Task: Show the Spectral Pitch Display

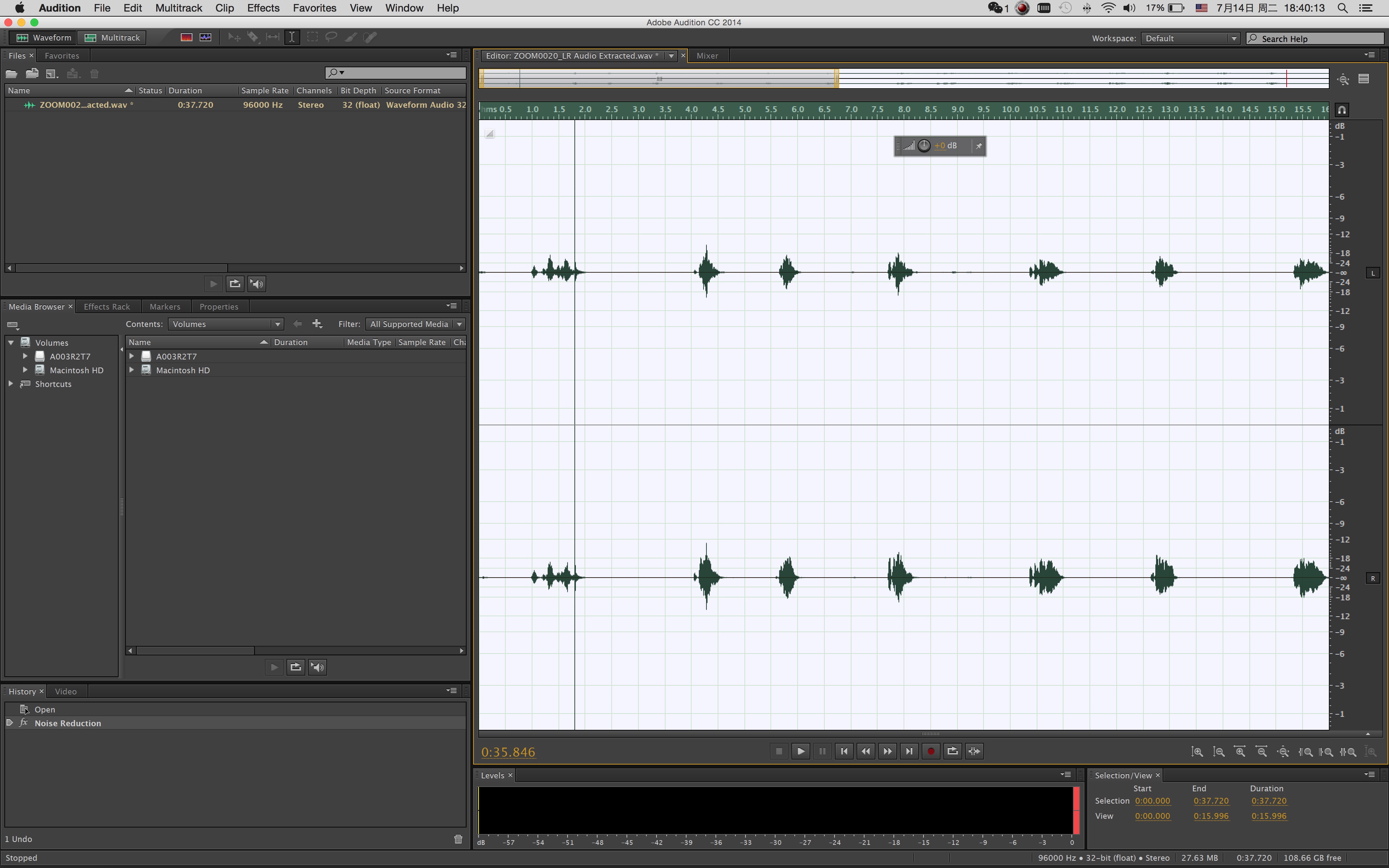Action: 205,37
